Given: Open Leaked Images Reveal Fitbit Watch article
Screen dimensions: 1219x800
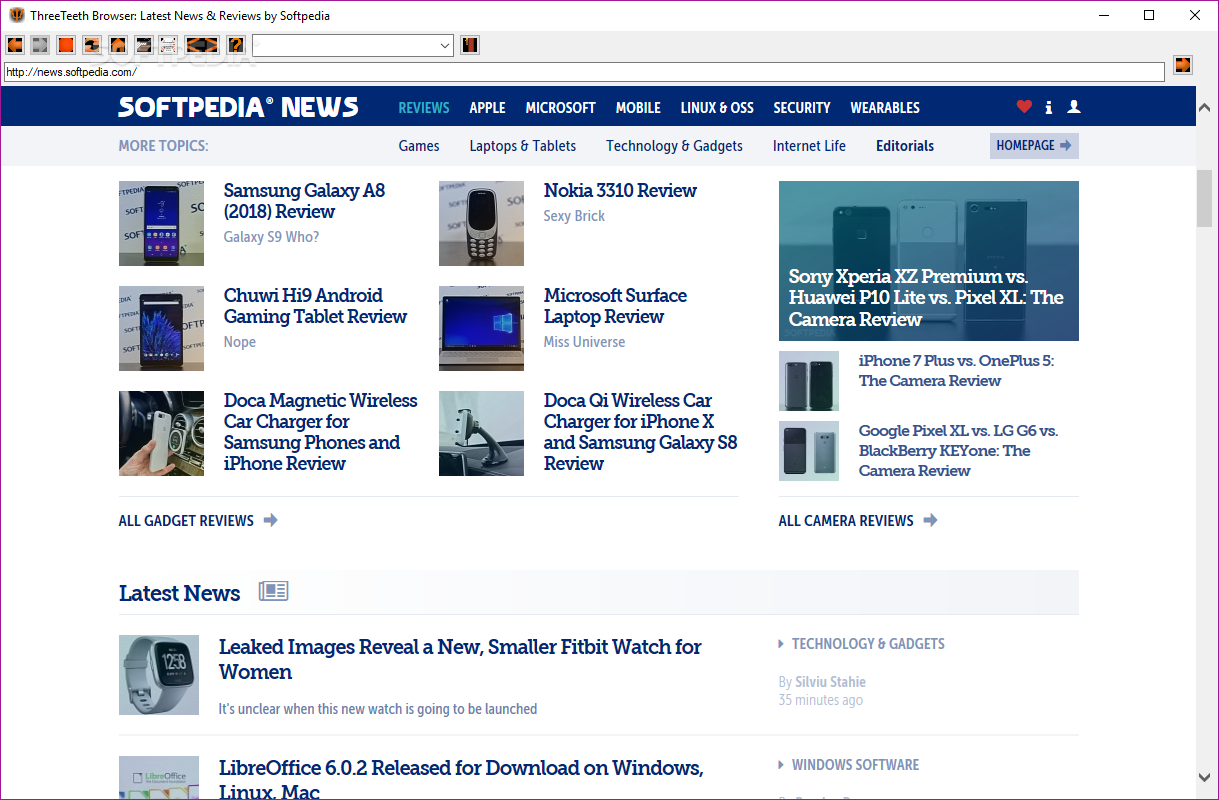Looking at the screenshot, I should tap(460, 659).
